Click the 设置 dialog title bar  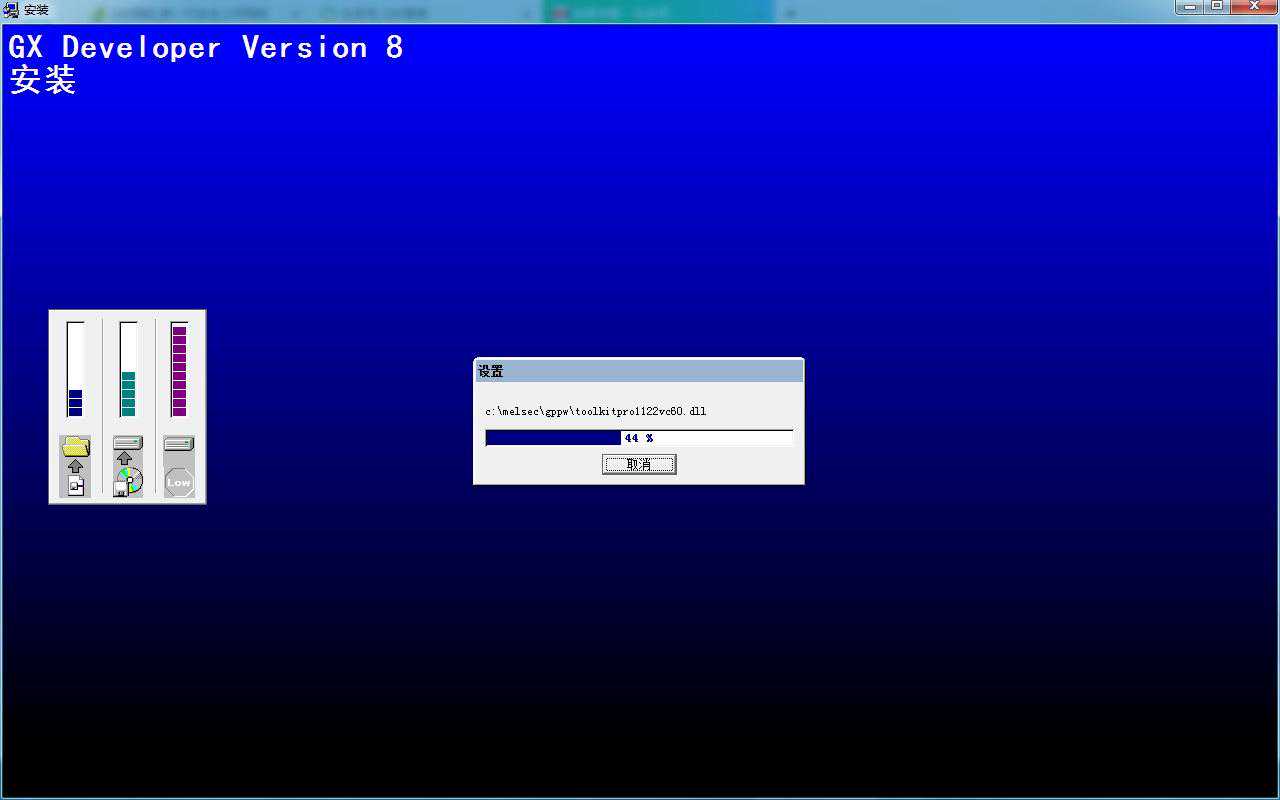(x=638, y=371)
